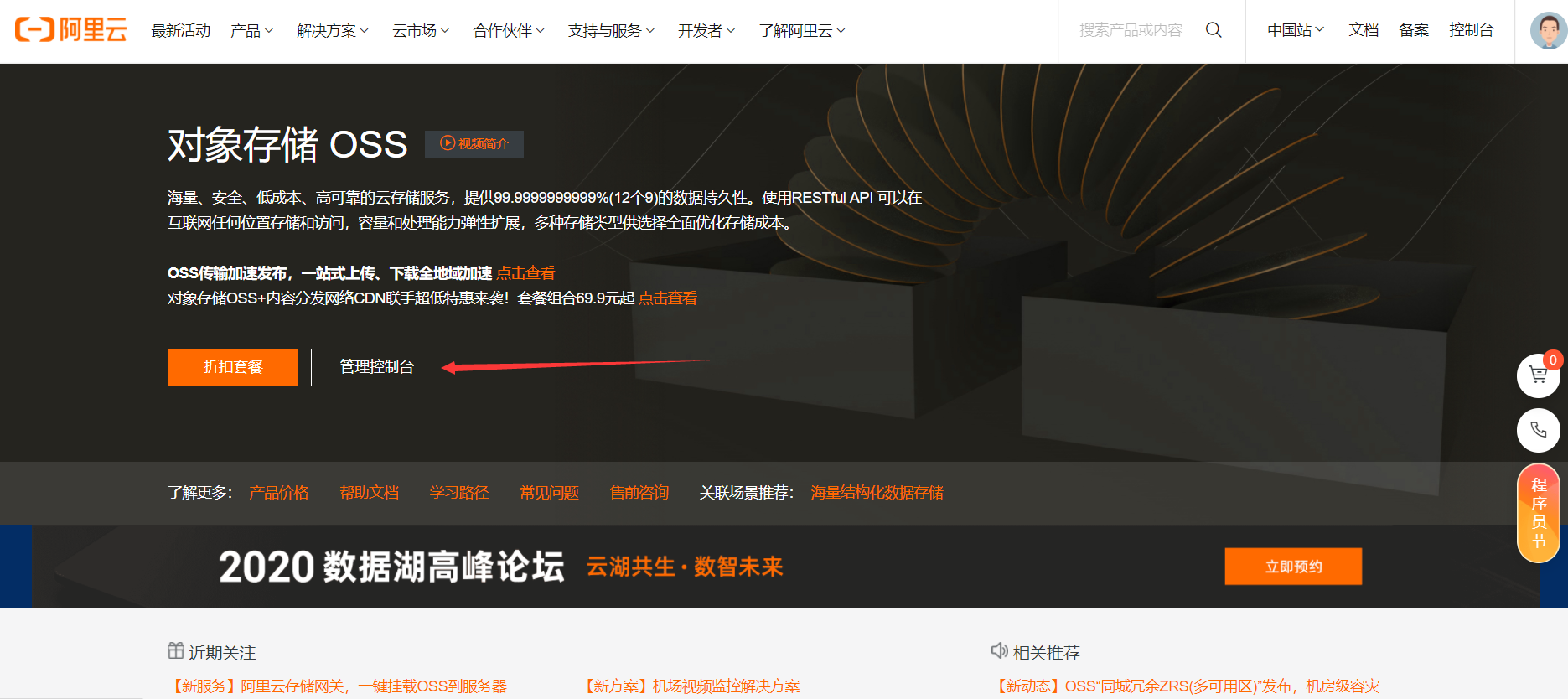The image size is (1568, 699).
Task: Open the 海量结构化数据存储 link
Action: [x=877, y=493]
